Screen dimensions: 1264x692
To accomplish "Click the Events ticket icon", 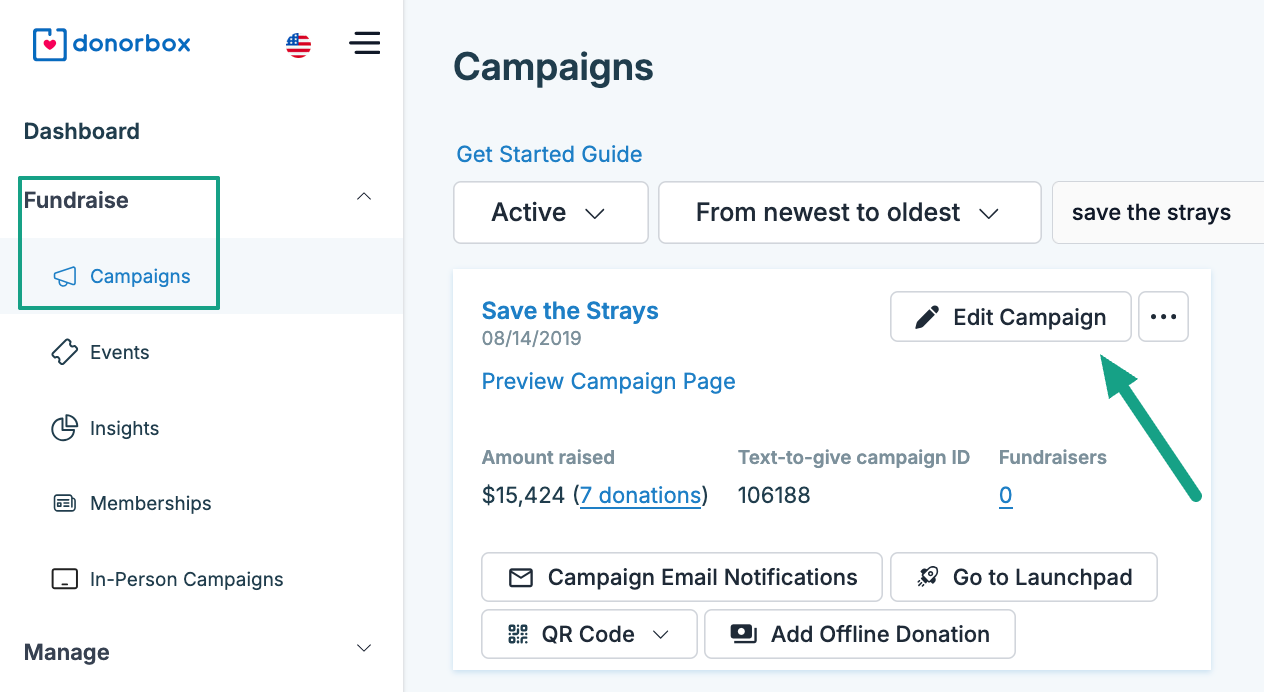I will pos(64,352).
